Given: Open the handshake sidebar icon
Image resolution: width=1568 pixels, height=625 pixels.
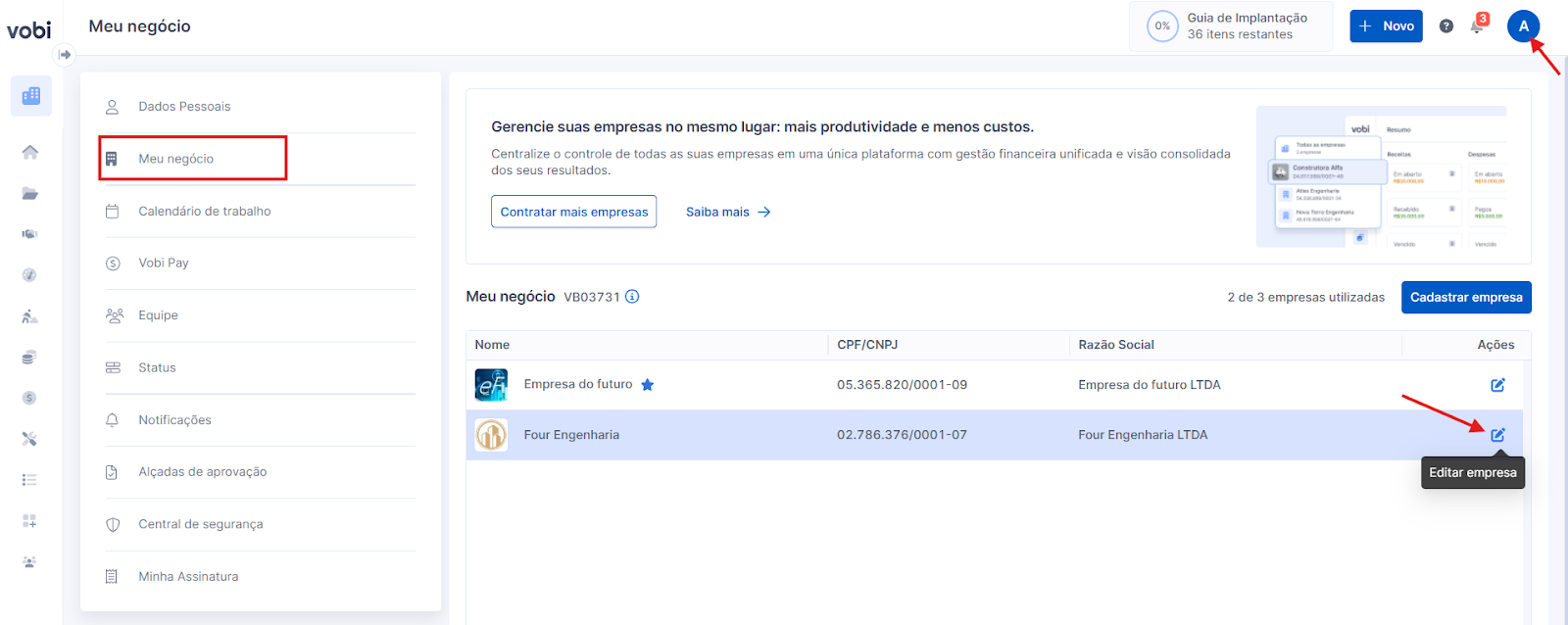Looking at the screenshot, I should point(30,234).
